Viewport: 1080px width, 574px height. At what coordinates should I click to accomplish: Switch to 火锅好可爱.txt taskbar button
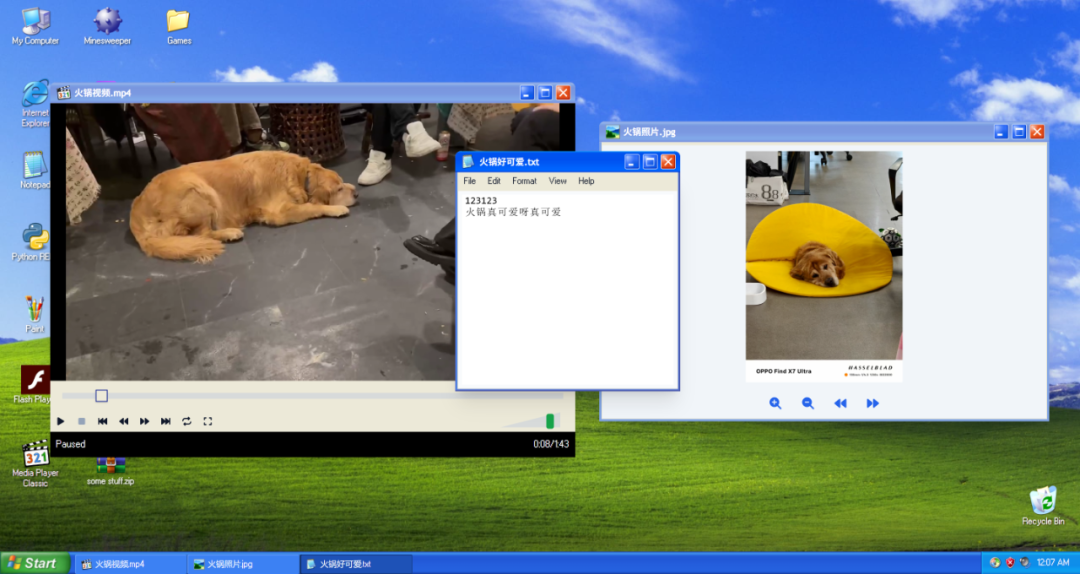pyautogui.click(x=355, y=564)
